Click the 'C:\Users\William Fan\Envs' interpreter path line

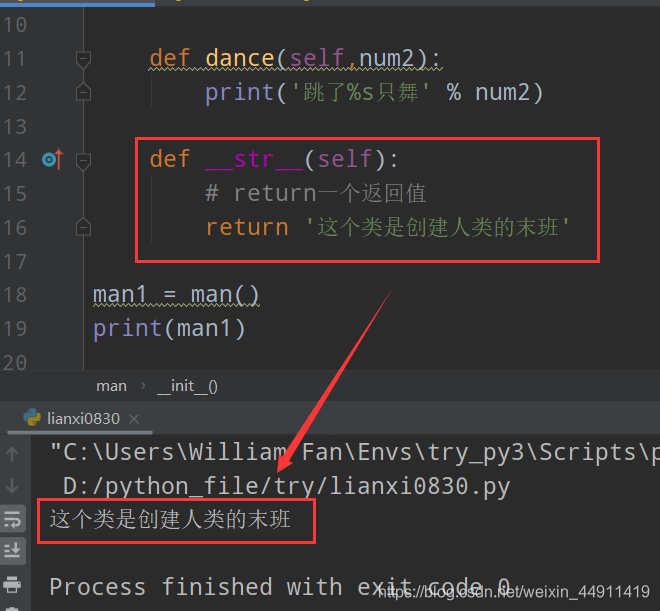[x=354, y=453]
